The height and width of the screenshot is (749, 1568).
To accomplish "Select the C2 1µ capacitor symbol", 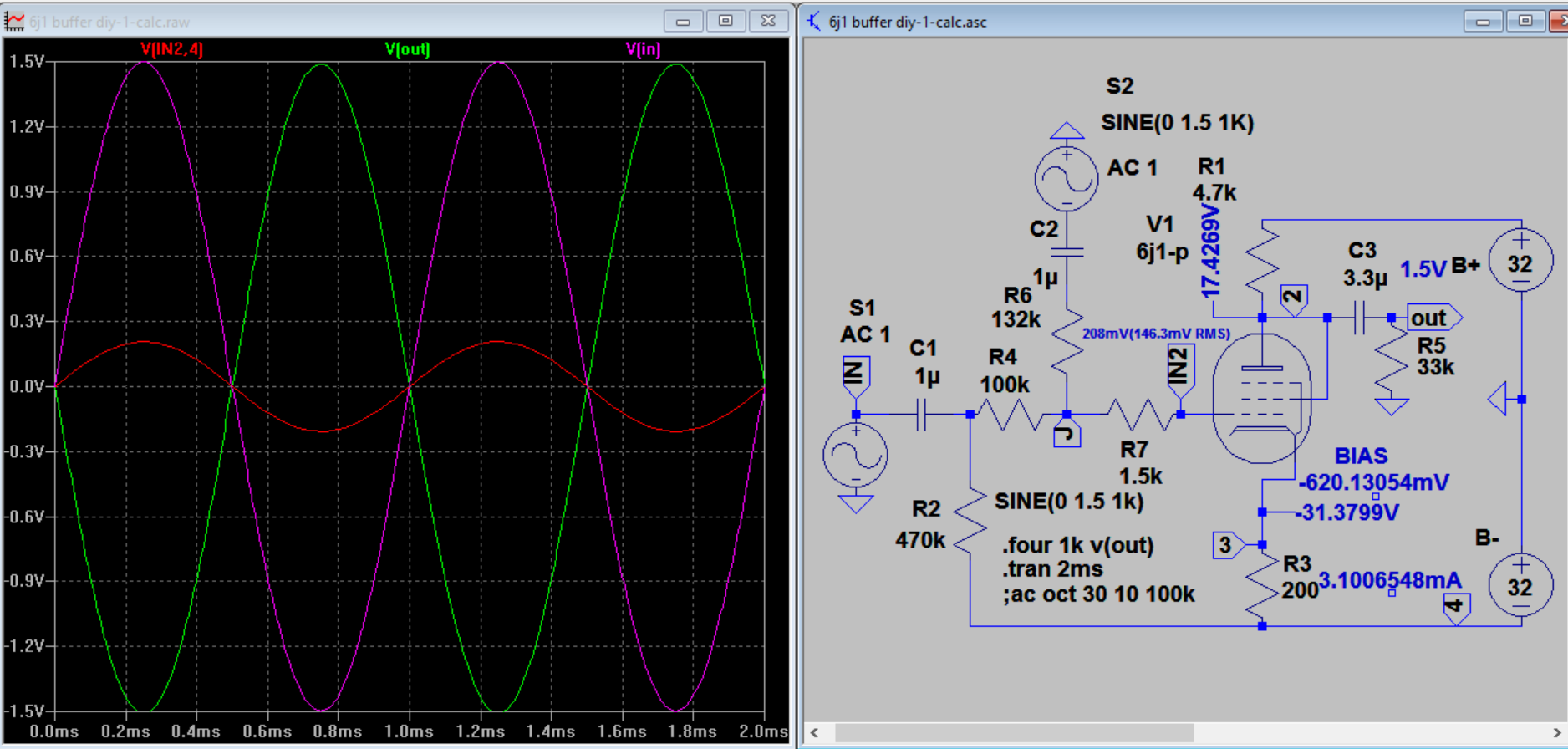I will (x=1067, y=251).
